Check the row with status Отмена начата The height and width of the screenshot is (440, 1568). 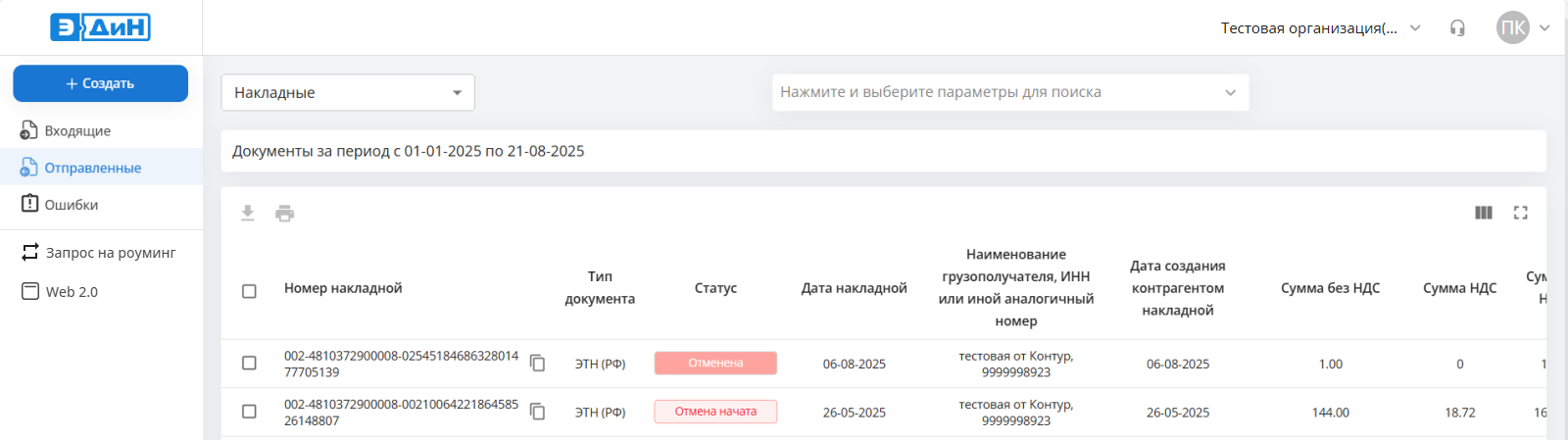(x=249, y=412)
